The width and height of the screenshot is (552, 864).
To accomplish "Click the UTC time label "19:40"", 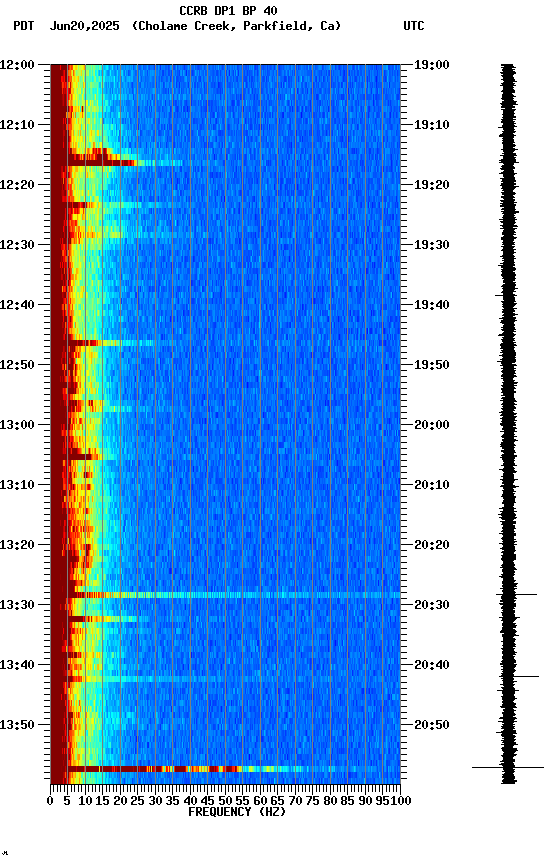I will [x=432, y=305].
